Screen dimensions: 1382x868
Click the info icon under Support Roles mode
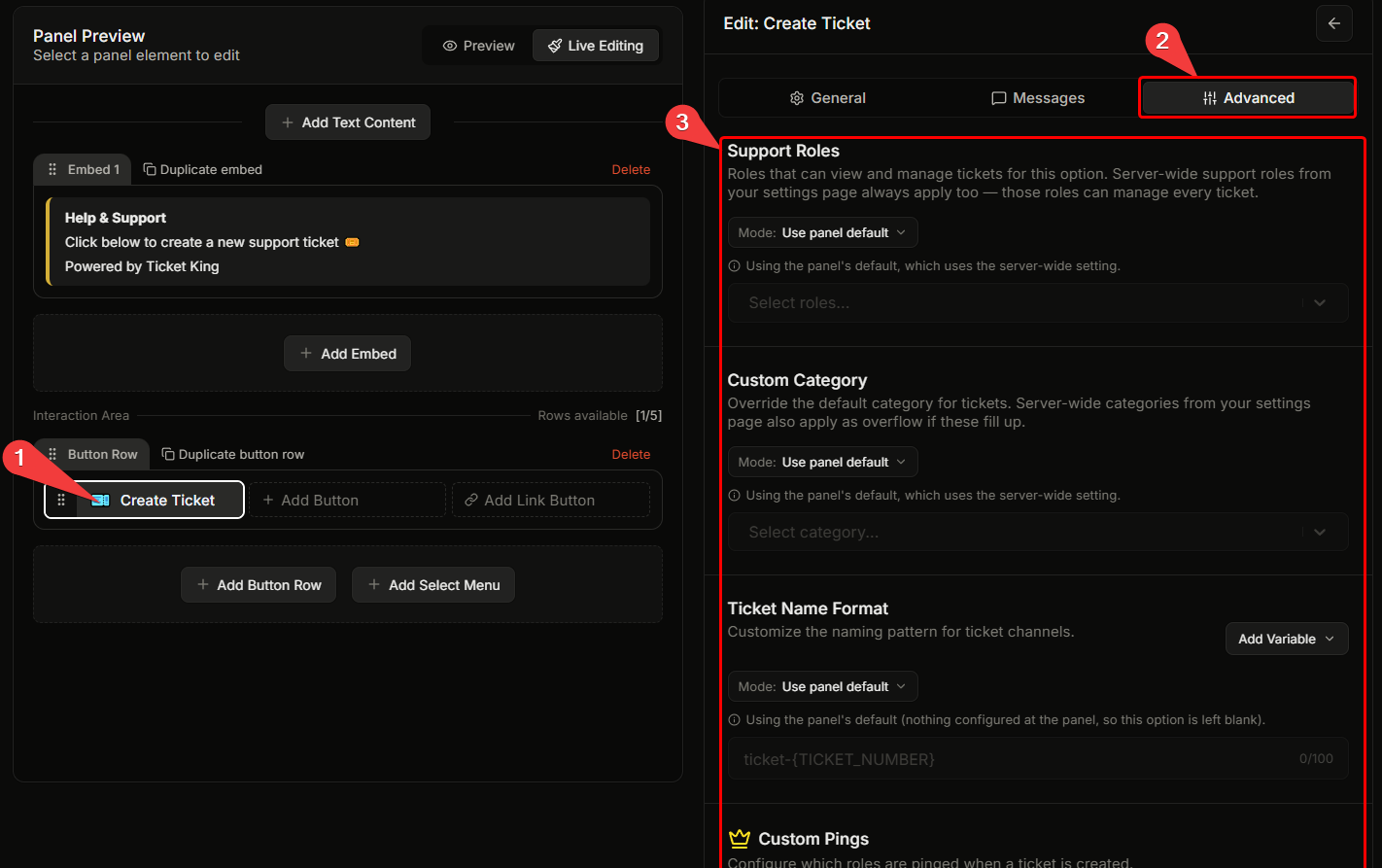[x=735, y=265]
